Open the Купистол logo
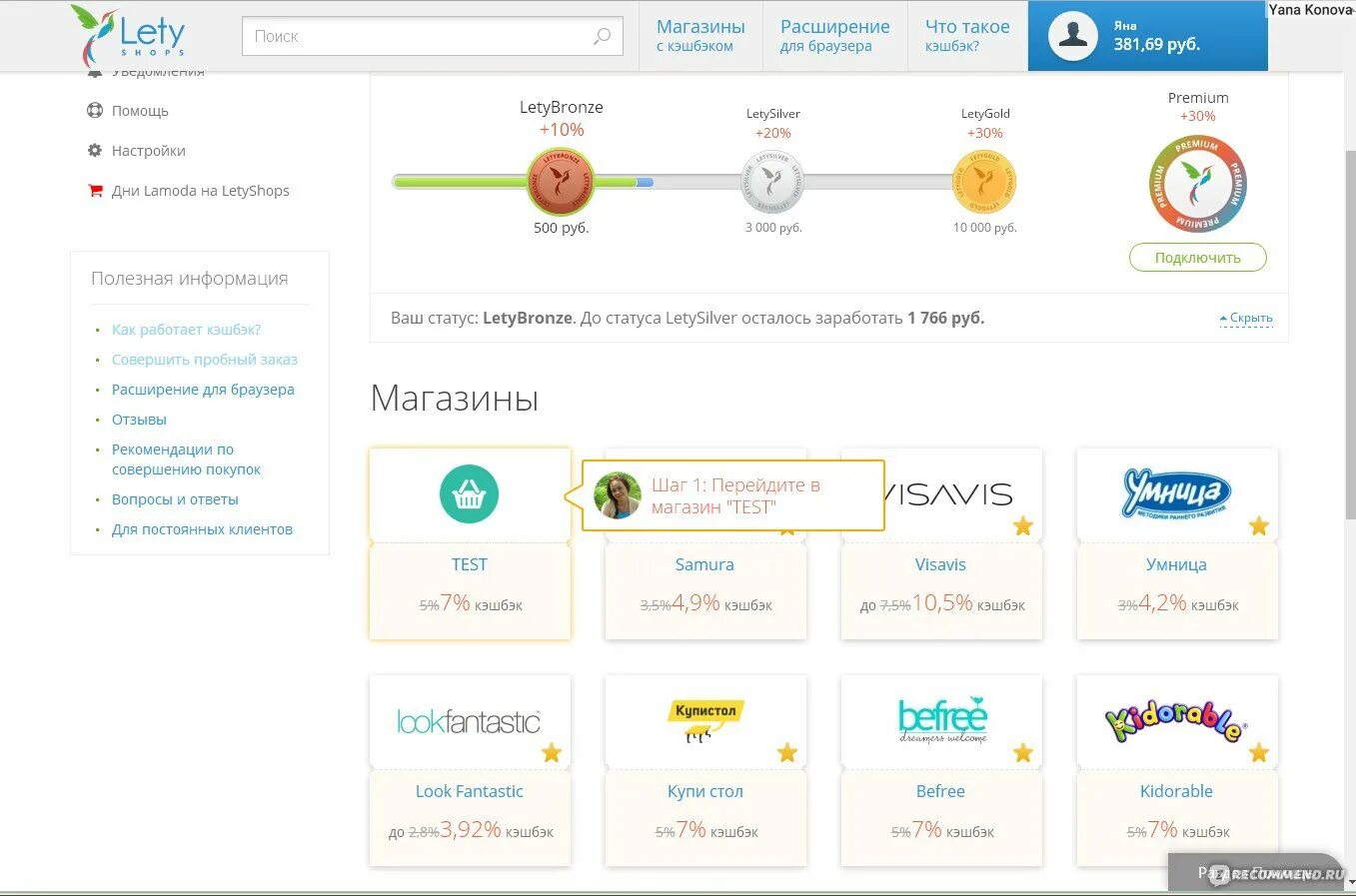 coord(704,720)
